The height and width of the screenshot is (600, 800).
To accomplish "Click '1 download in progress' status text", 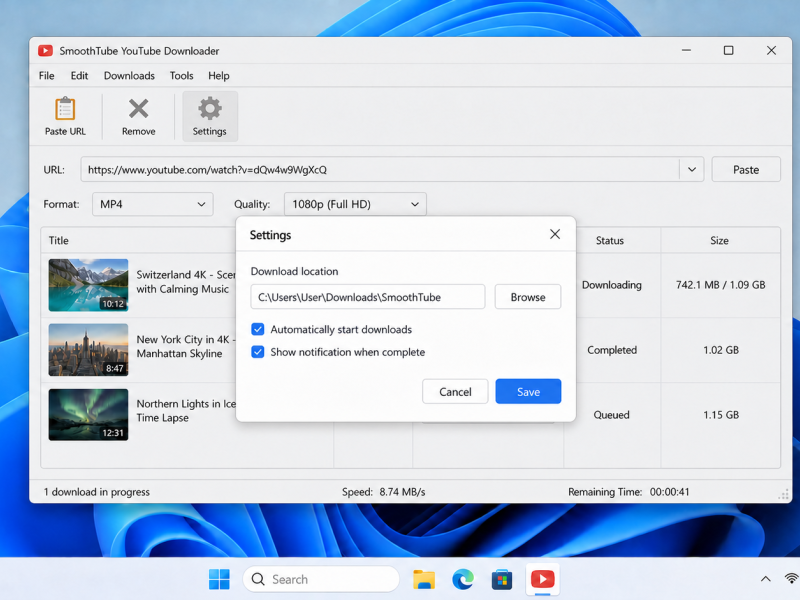I will (96, 492).
